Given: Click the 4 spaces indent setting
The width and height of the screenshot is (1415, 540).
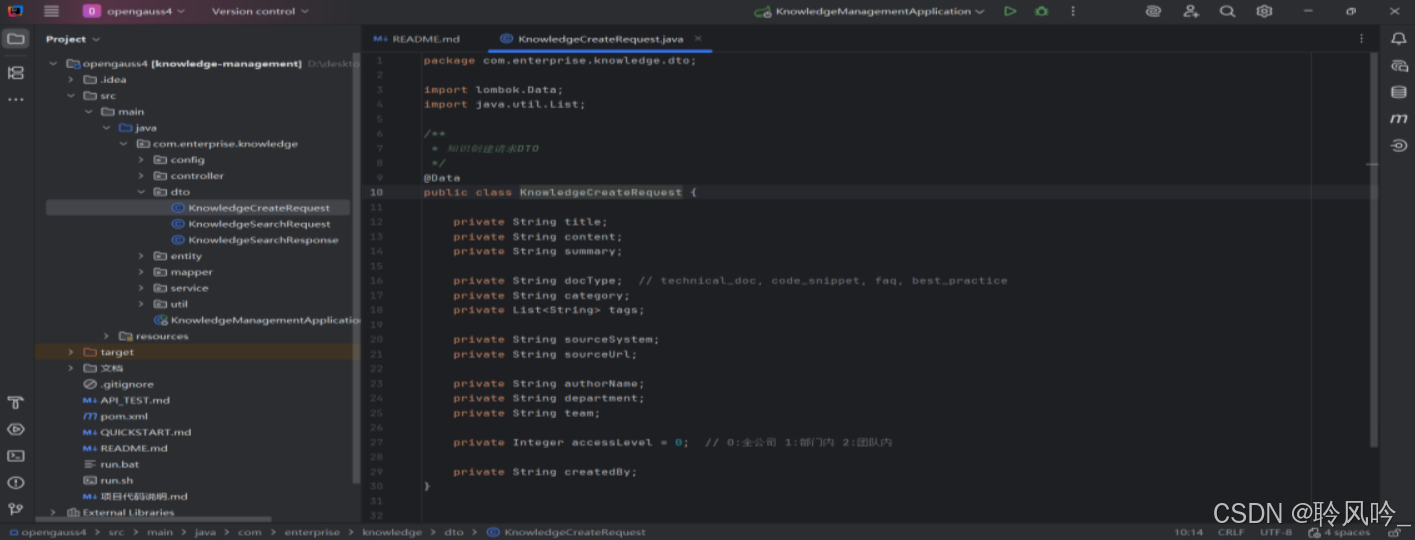Looking at the screenshot, I should tap(1347, 532).
